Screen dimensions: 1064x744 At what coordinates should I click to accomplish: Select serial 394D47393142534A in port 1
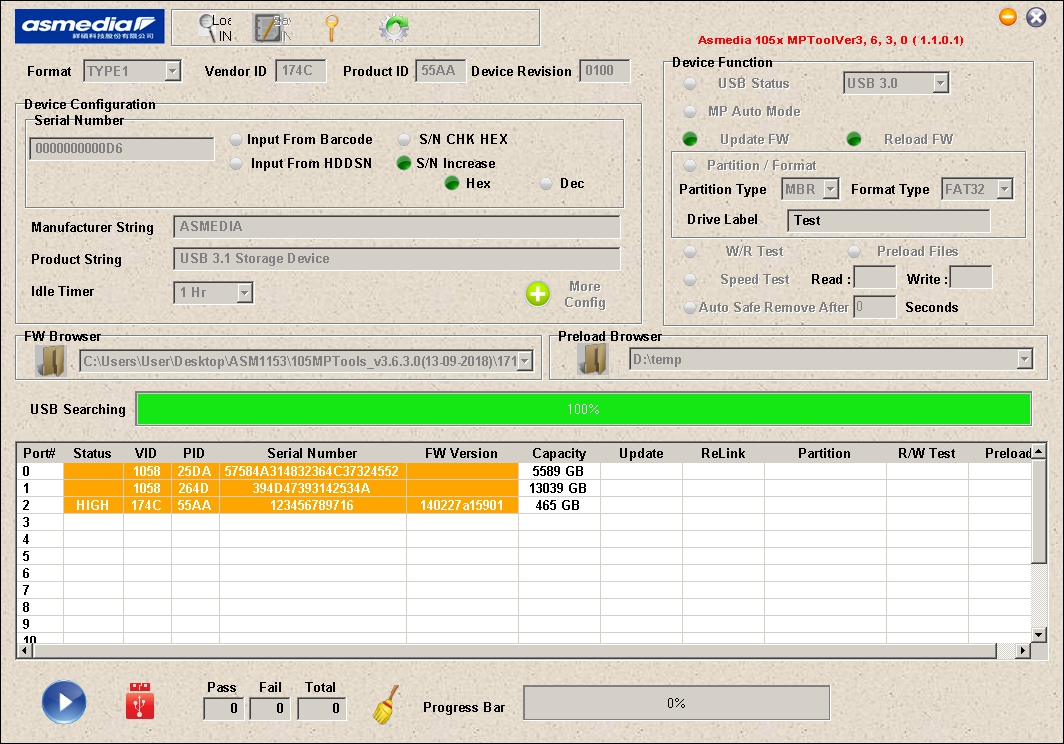(312, 488)
